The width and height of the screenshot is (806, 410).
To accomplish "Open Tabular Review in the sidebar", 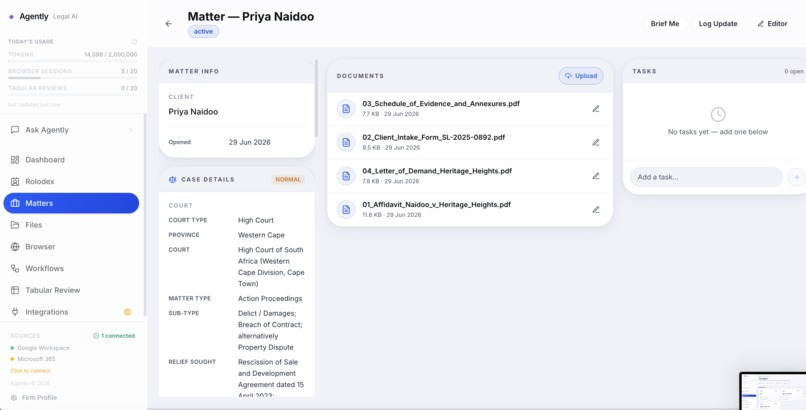I will (71, 290).
